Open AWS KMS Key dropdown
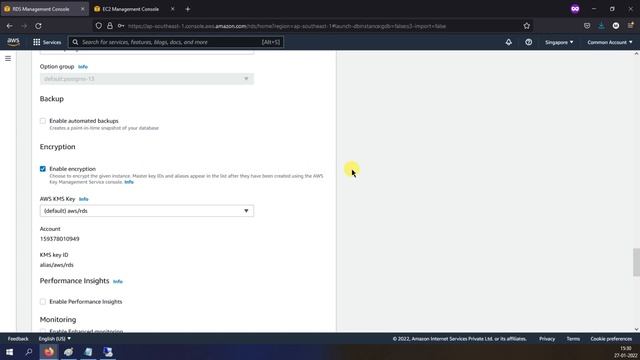 pyautogui.click(x=147, y=211)
